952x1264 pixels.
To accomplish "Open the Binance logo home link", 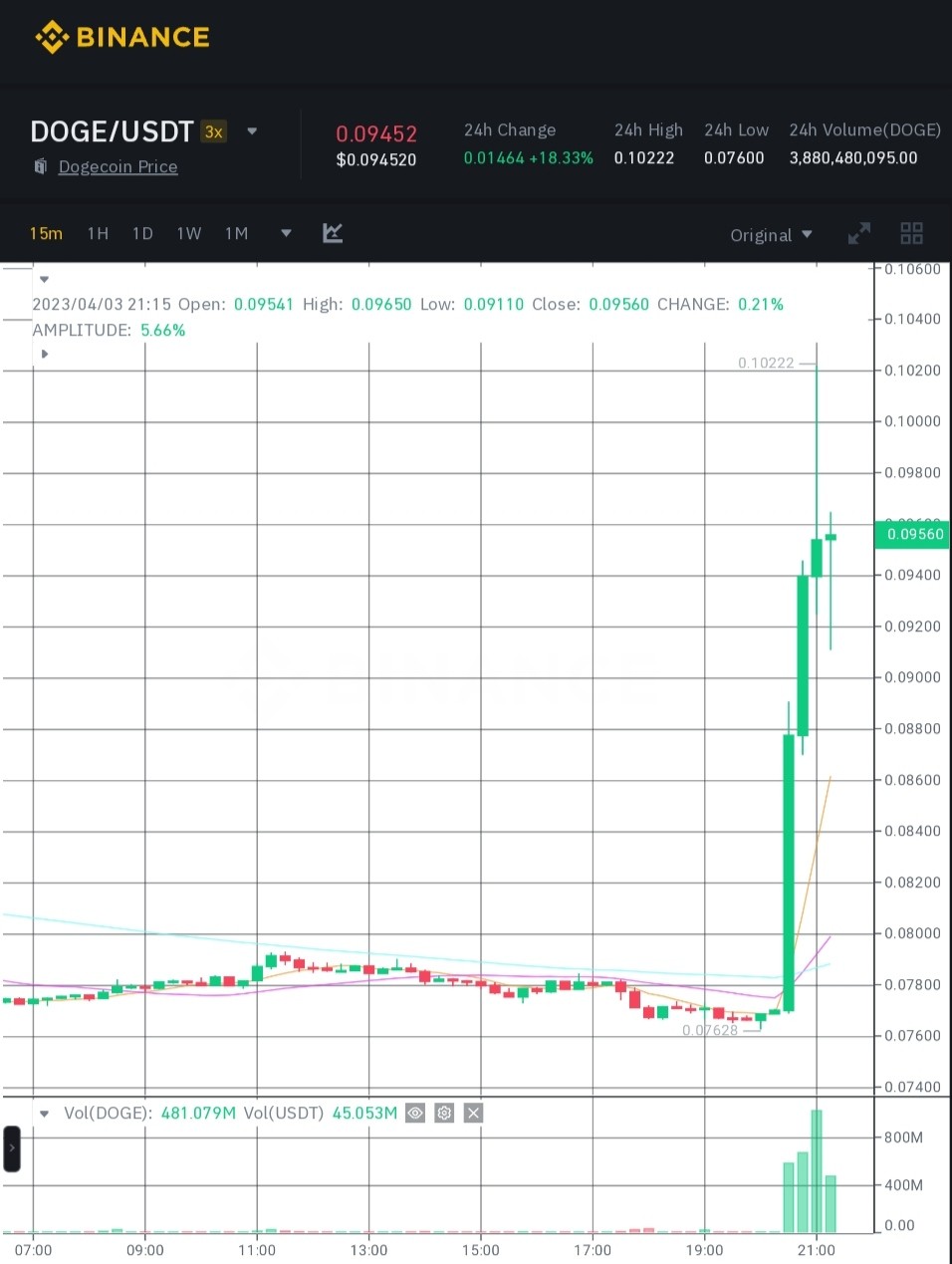I will (122, 38).
